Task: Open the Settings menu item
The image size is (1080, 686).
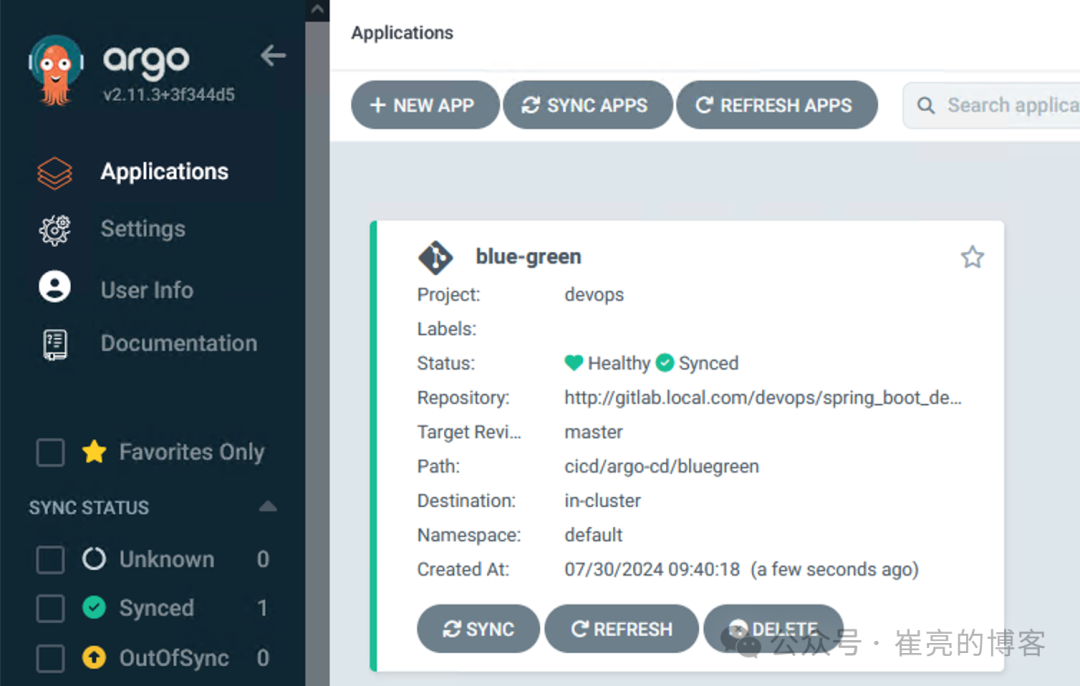Action: (143, 229)
